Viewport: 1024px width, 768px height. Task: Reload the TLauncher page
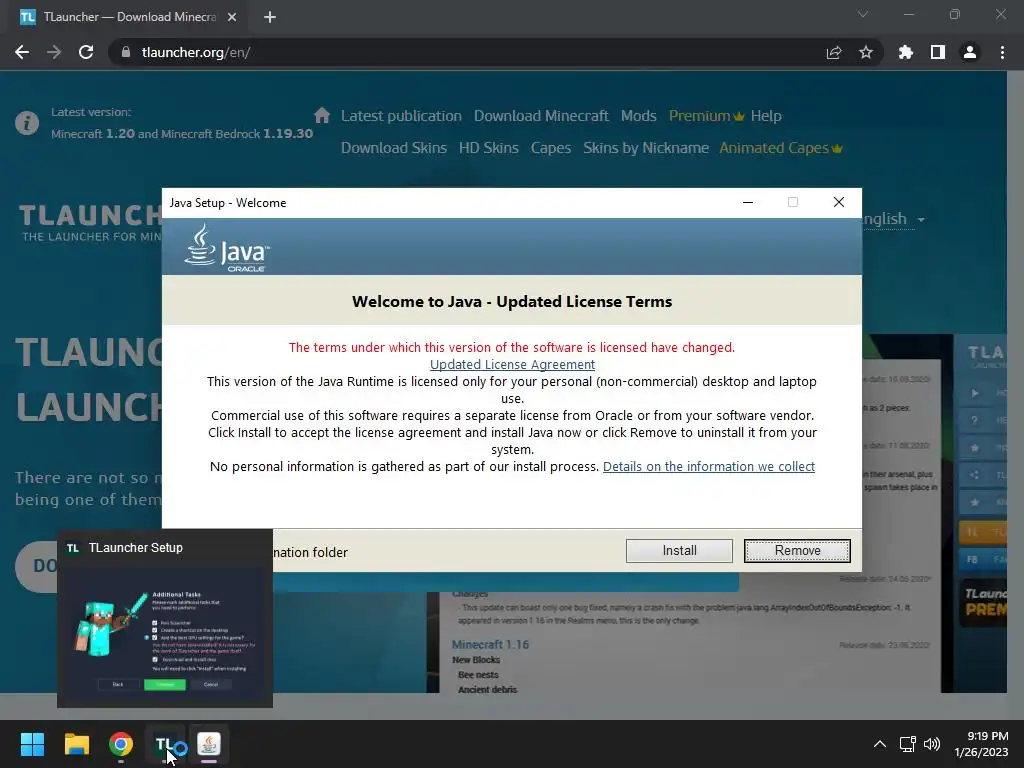(x=86, y=52)
